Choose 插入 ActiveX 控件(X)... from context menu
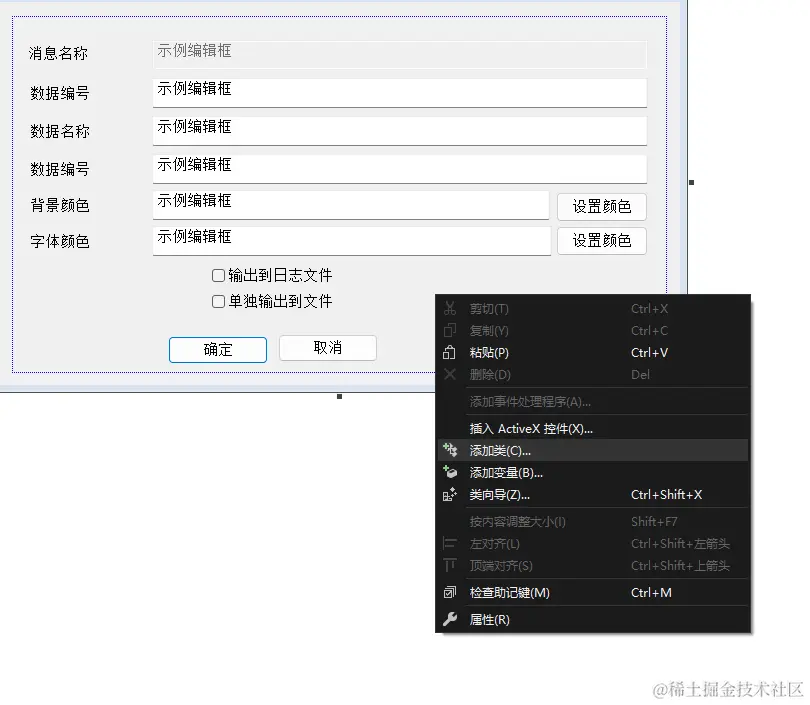Screen dimensions: 810x705 (593, 429)
